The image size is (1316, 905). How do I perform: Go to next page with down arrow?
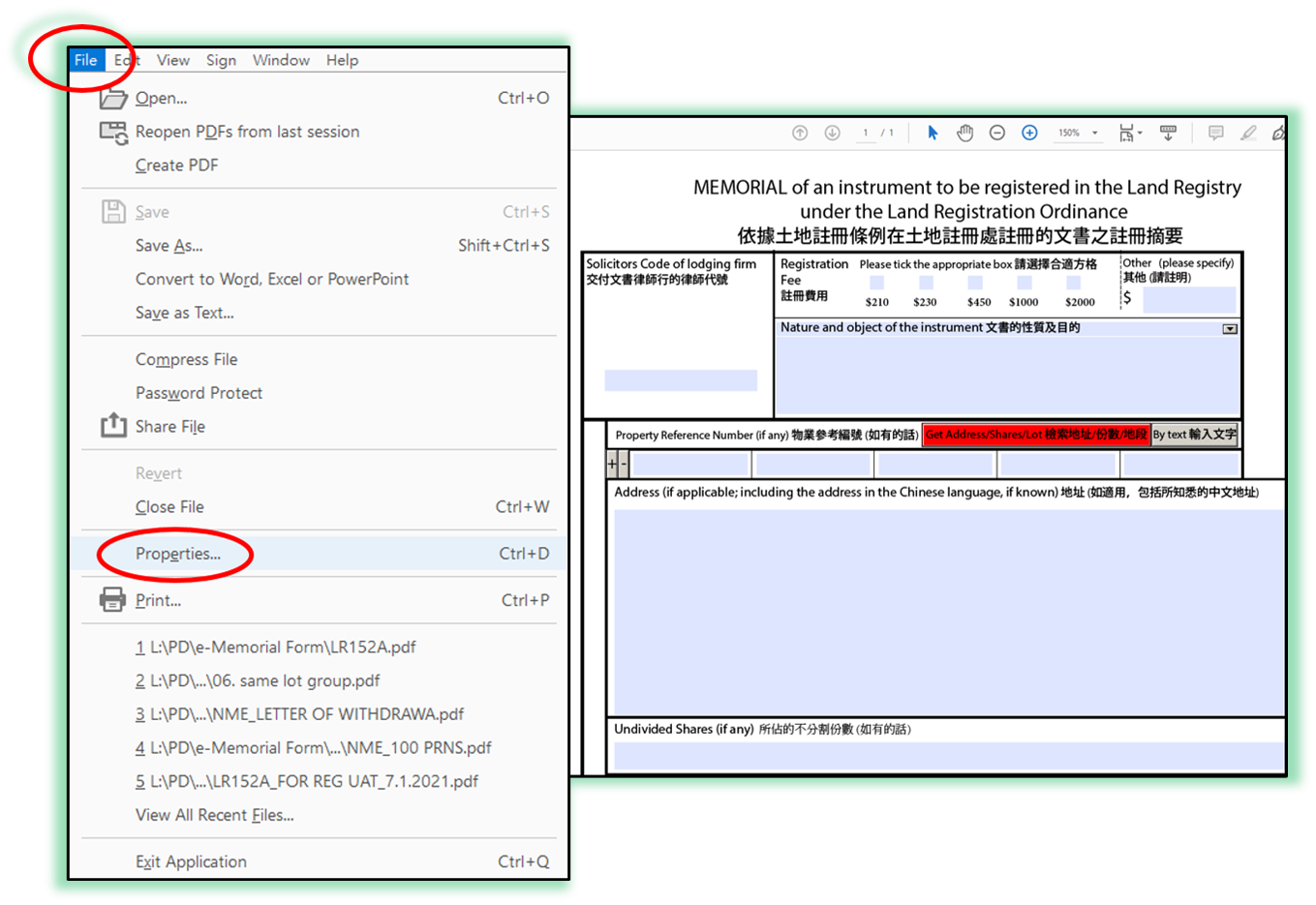point(832,133)
